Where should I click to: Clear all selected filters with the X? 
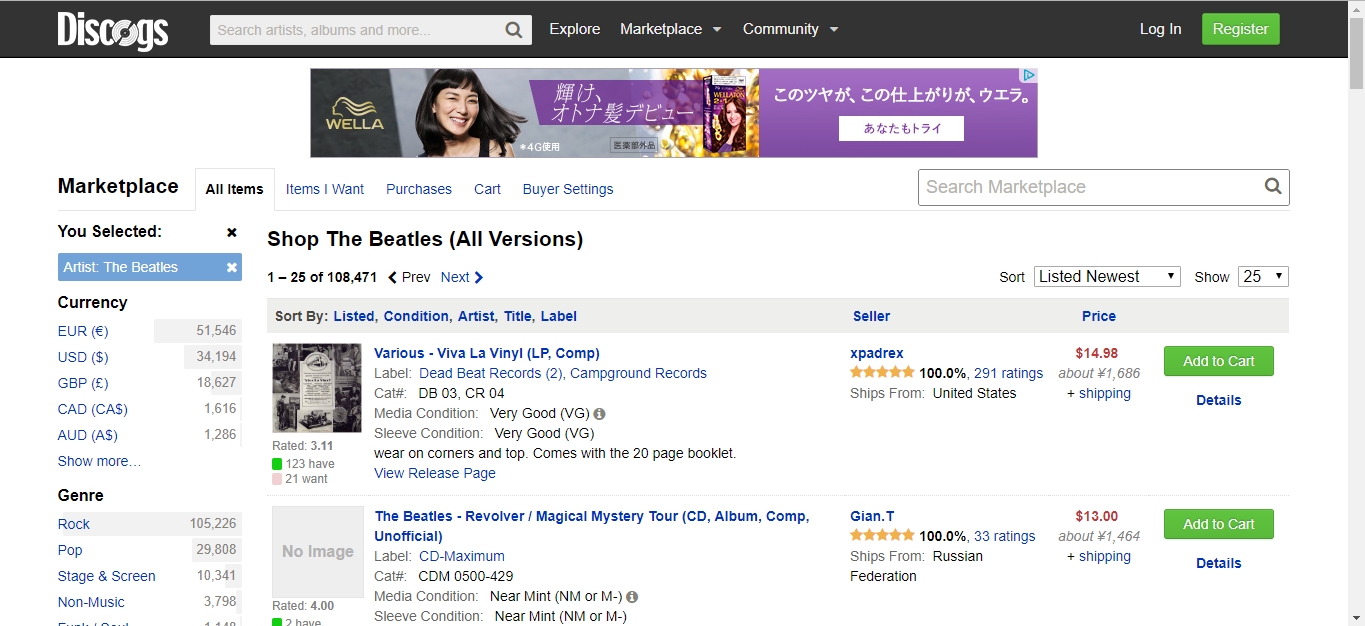232,232
